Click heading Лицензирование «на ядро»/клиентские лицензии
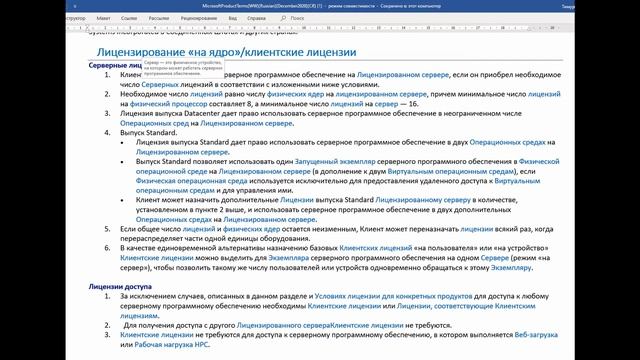640x360 pixels. pyautogui.click(x=227, y=52)
